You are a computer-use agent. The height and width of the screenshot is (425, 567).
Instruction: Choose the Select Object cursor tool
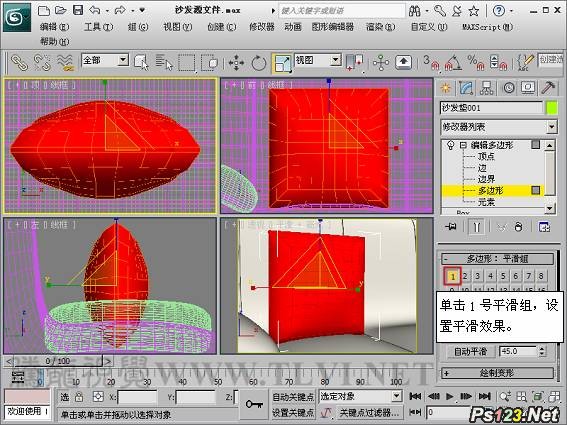pos(141,62)
